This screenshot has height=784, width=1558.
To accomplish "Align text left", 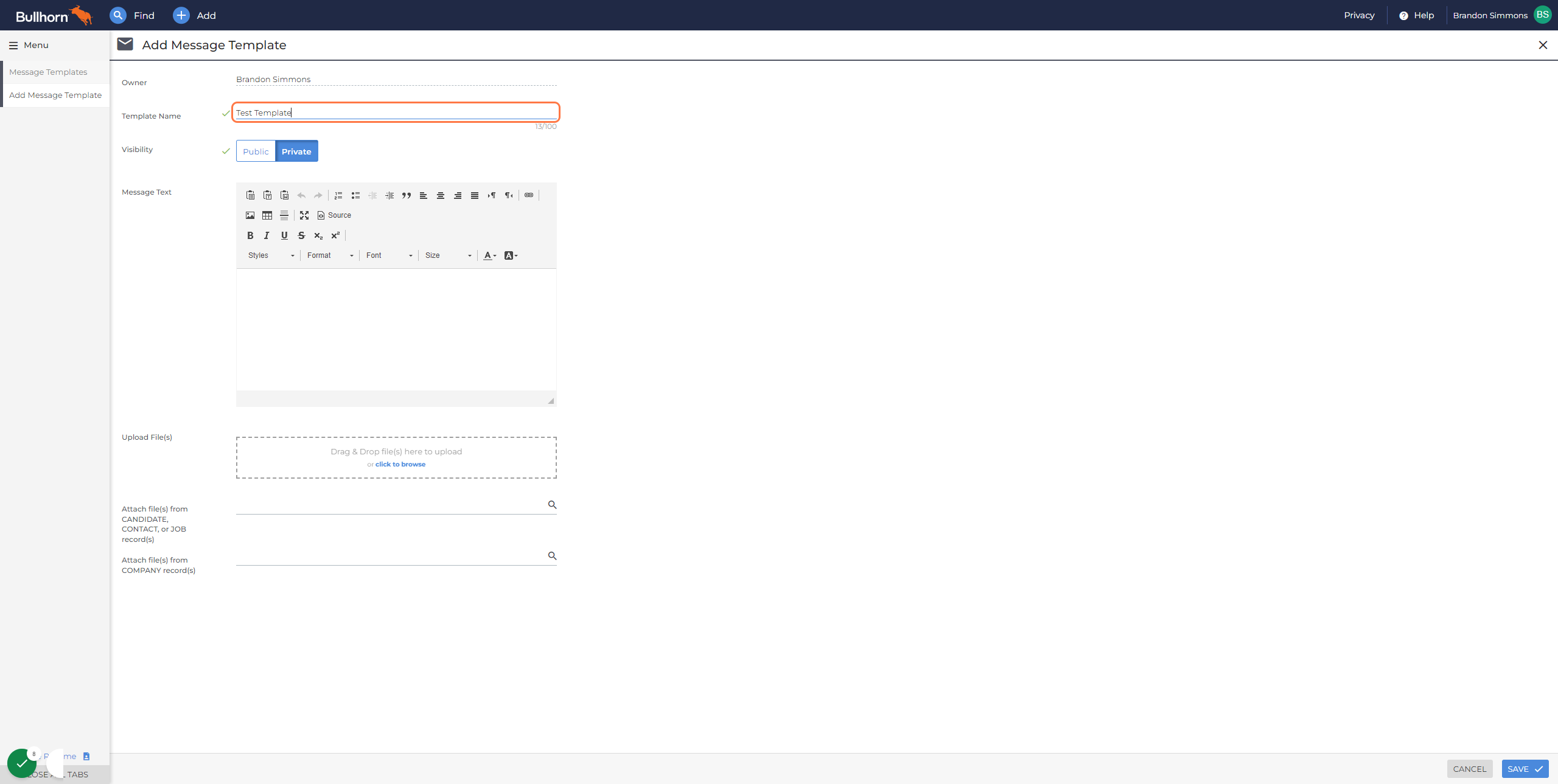I will (424, 195).
